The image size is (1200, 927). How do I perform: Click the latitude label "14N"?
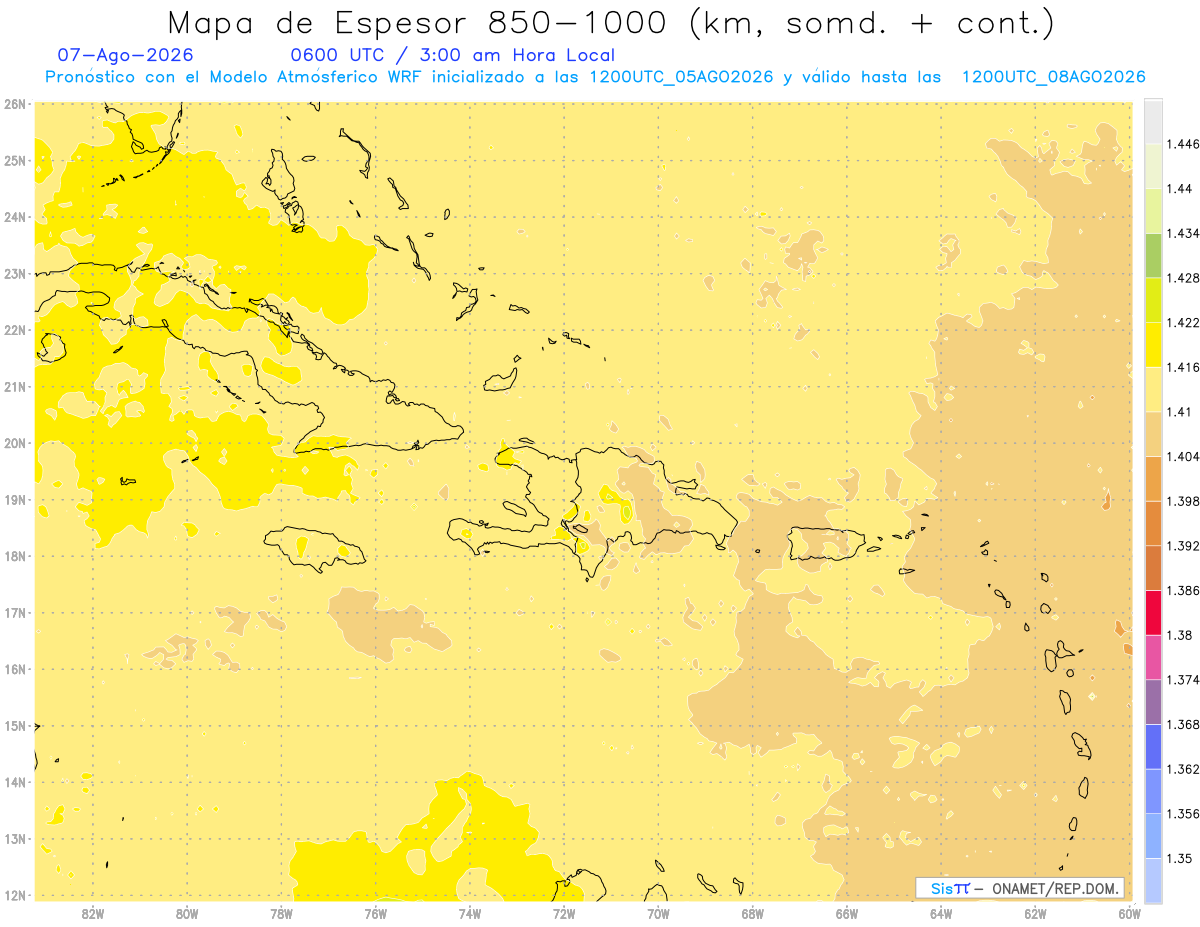tap(14, 782)
